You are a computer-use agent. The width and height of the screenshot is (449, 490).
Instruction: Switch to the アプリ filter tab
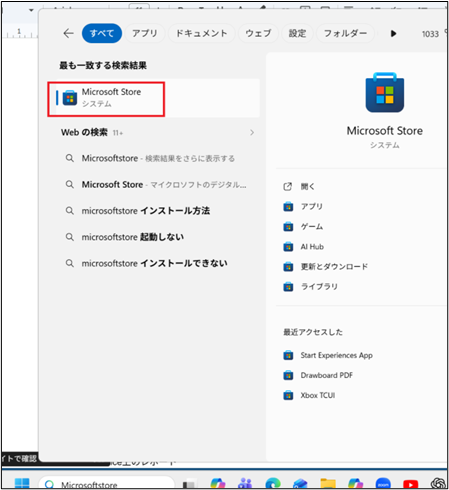click(145, 33)
